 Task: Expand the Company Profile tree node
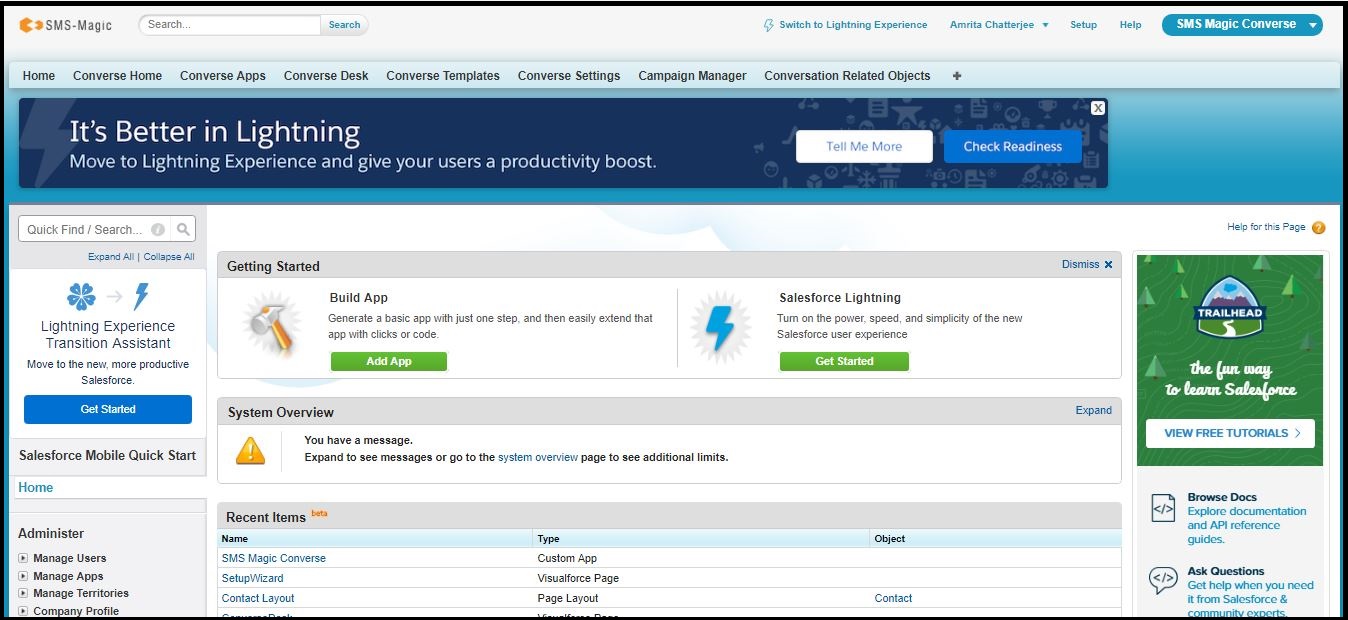[23, 611]
